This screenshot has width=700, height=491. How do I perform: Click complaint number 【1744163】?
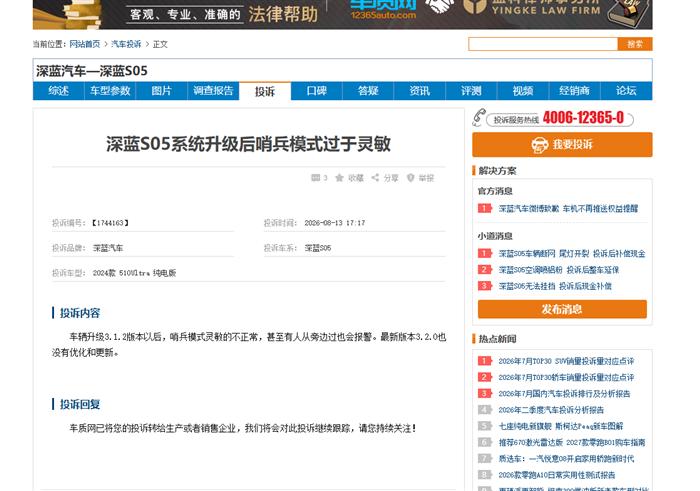[110, 223]
